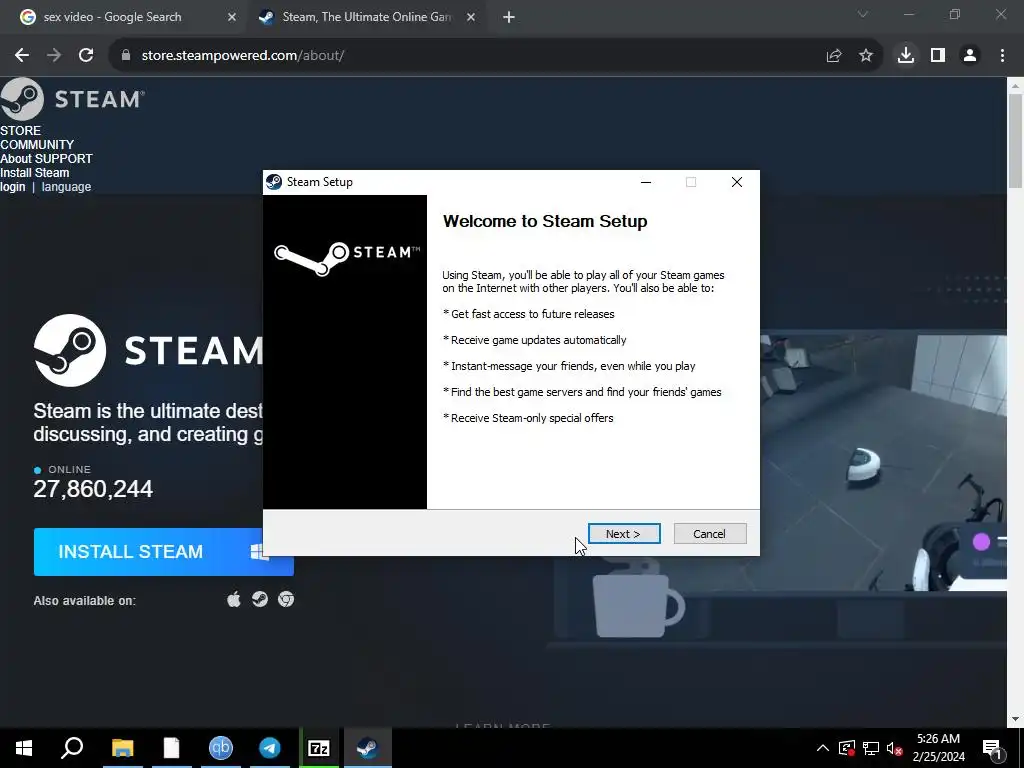Viewport: 1024px width, 768px height.
Task: Open 7-Zip from taskbar
Action: pos(319,748)
